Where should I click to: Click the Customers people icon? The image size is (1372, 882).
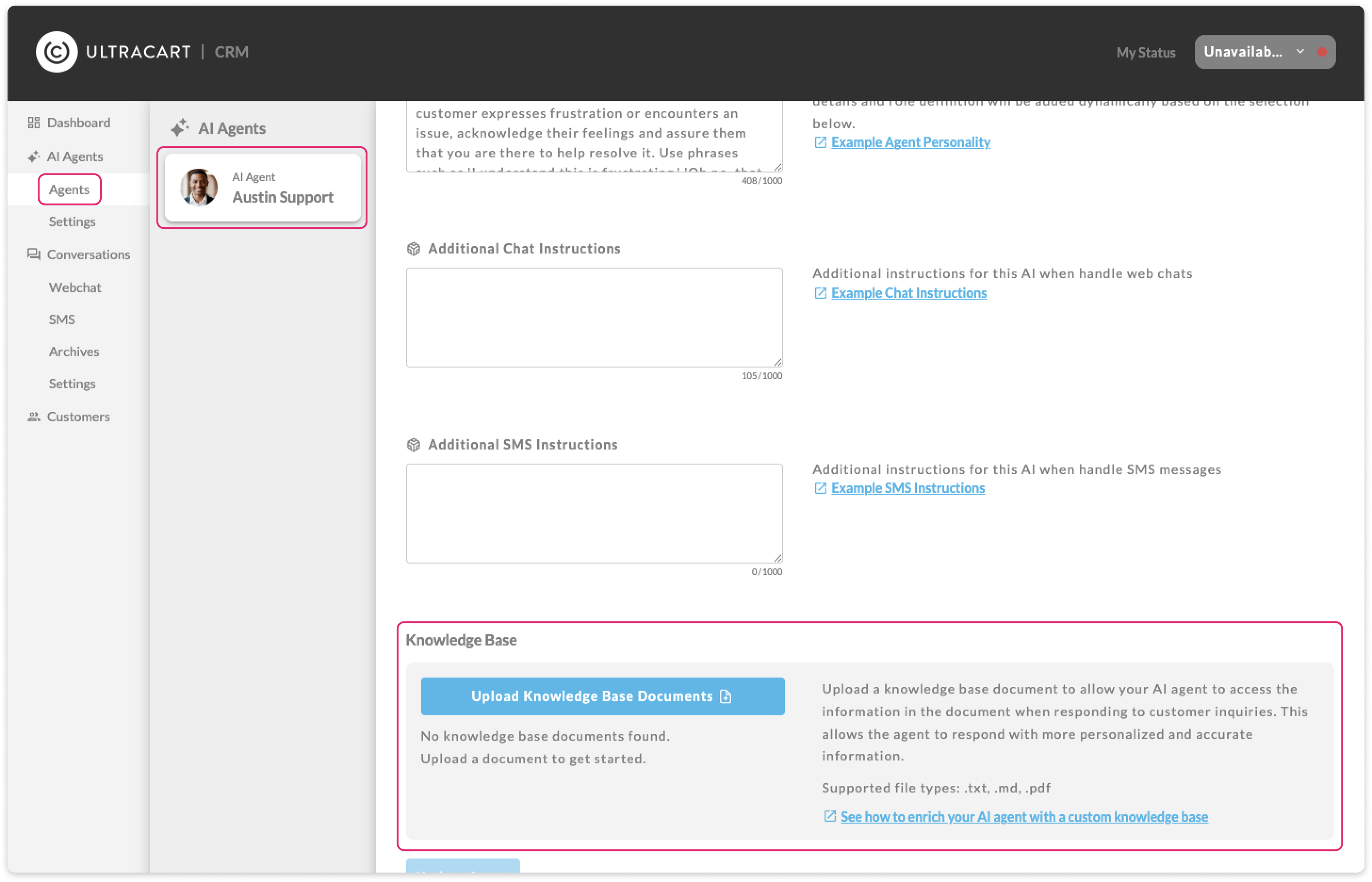click(34, 416)
